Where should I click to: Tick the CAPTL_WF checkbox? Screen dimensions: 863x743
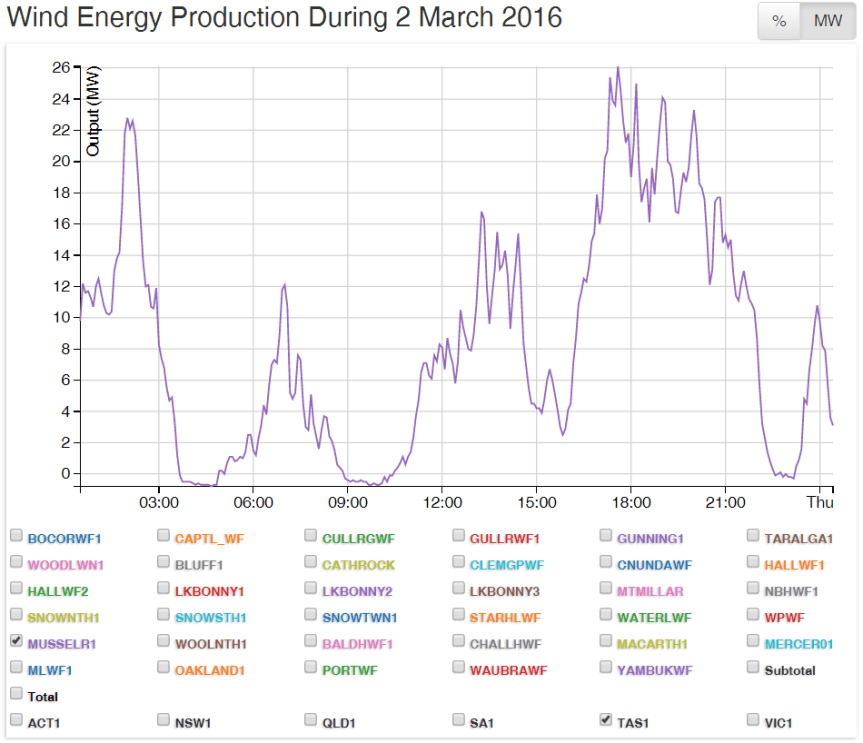click(164, 536)
